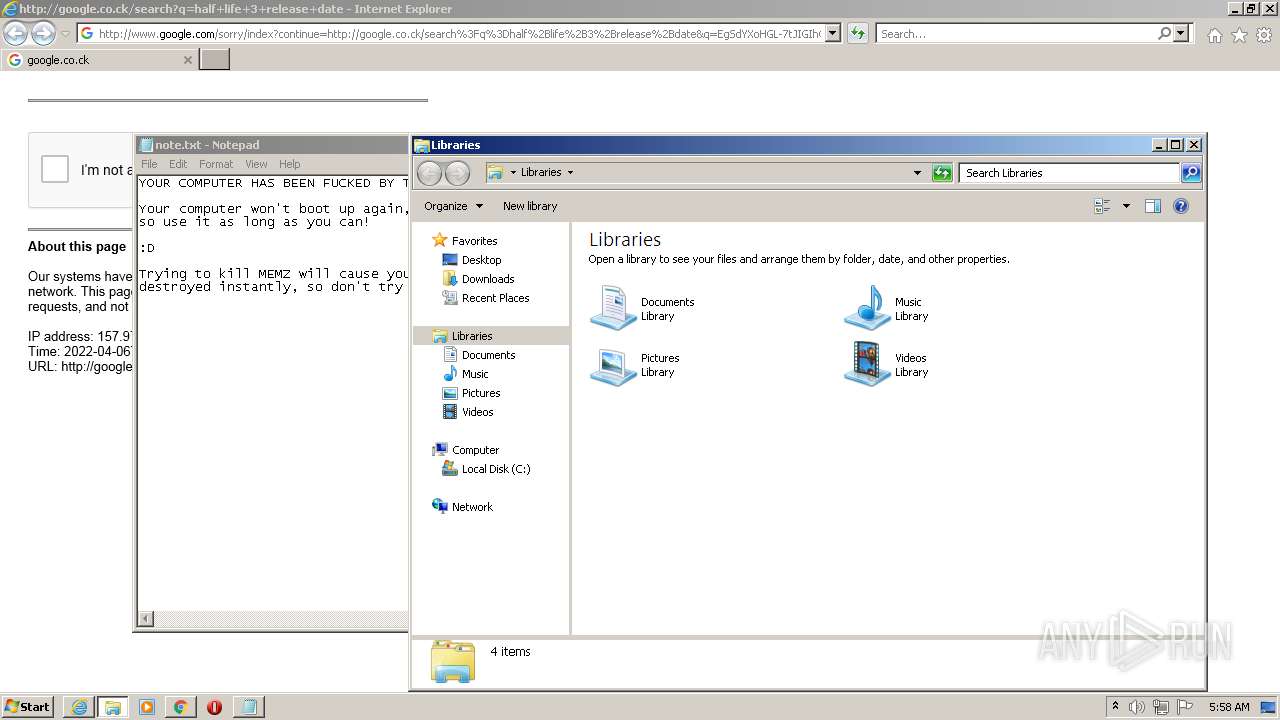This screenshot has width=1280, height=720.
Task: Select Local Disk (C:) in navigation pane
Action: 496,469
